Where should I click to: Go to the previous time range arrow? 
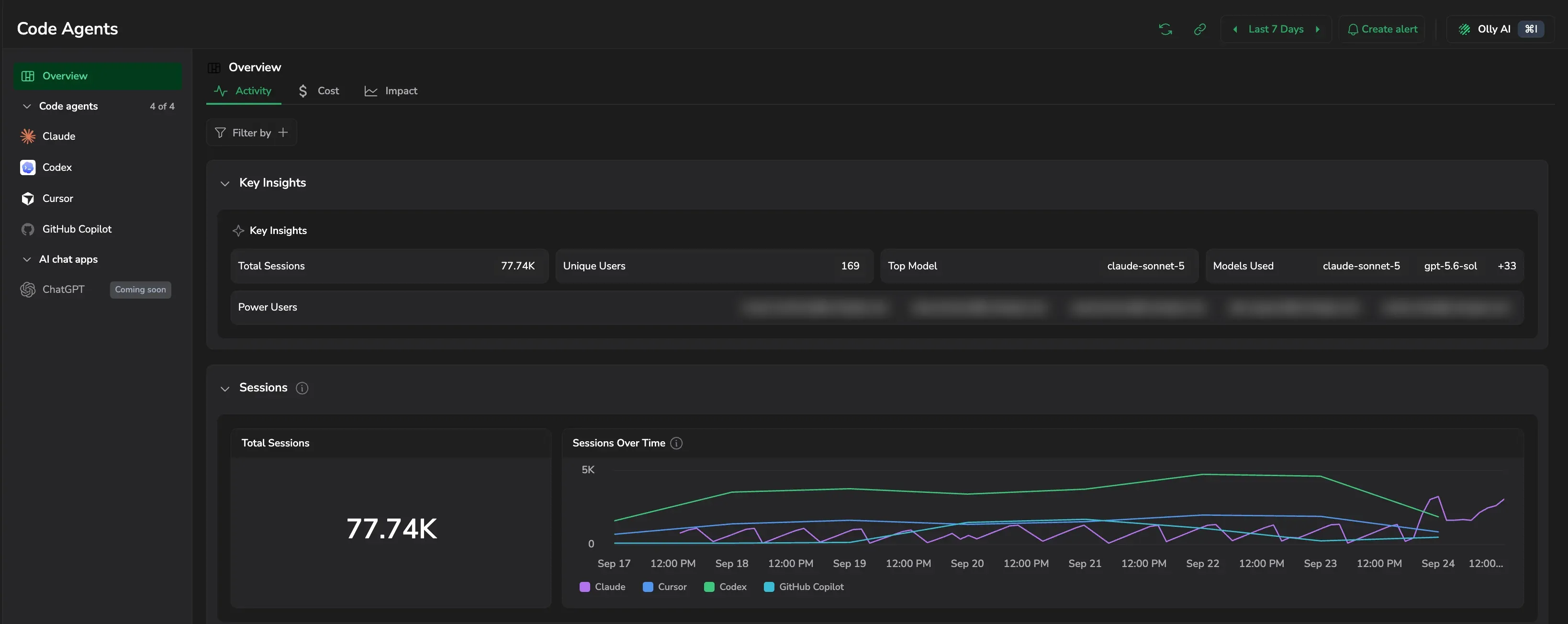coord(1235,29)
